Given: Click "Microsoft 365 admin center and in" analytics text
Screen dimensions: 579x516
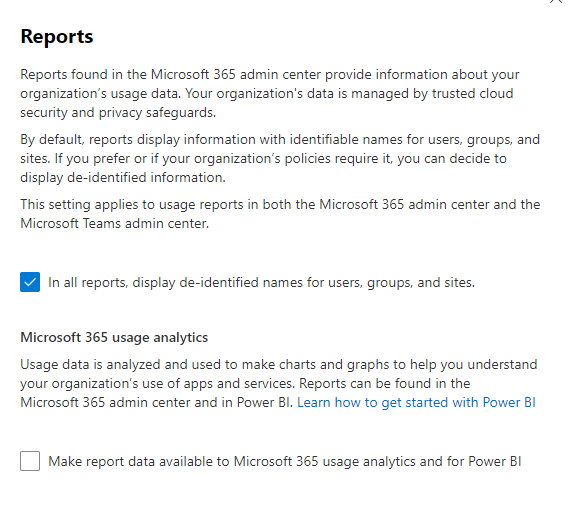Looking at the screenshot, I should tap(126, 402).
